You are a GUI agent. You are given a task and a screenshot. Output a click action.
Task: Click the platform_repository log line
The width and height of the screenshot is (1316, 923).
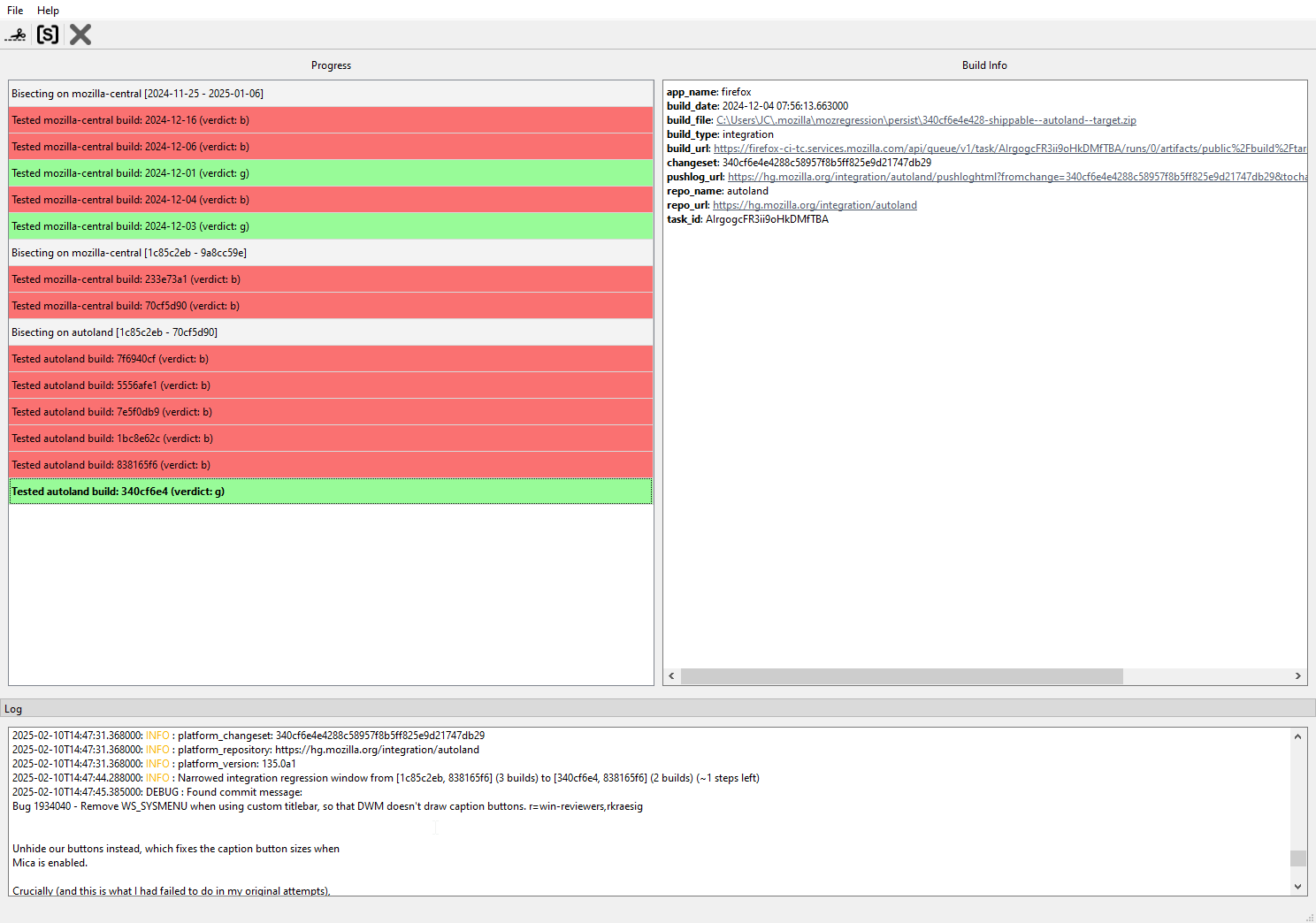pos(246,750)
